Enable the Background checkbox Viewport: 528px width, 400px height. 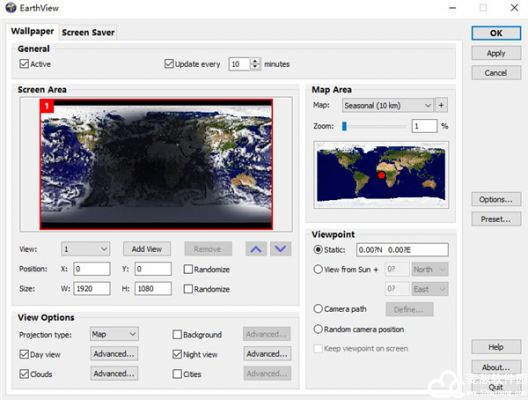(177, 334)
